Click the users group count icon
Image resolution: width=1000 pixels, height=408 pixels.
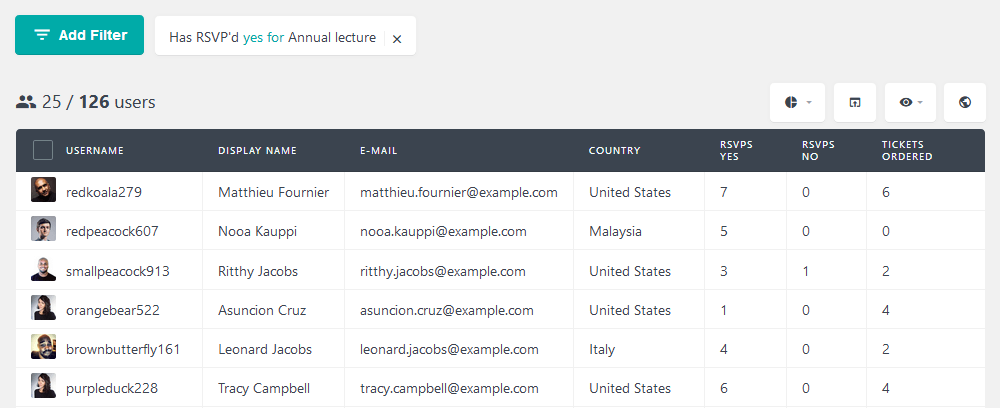pyautogui.click(x=26, y=101)
